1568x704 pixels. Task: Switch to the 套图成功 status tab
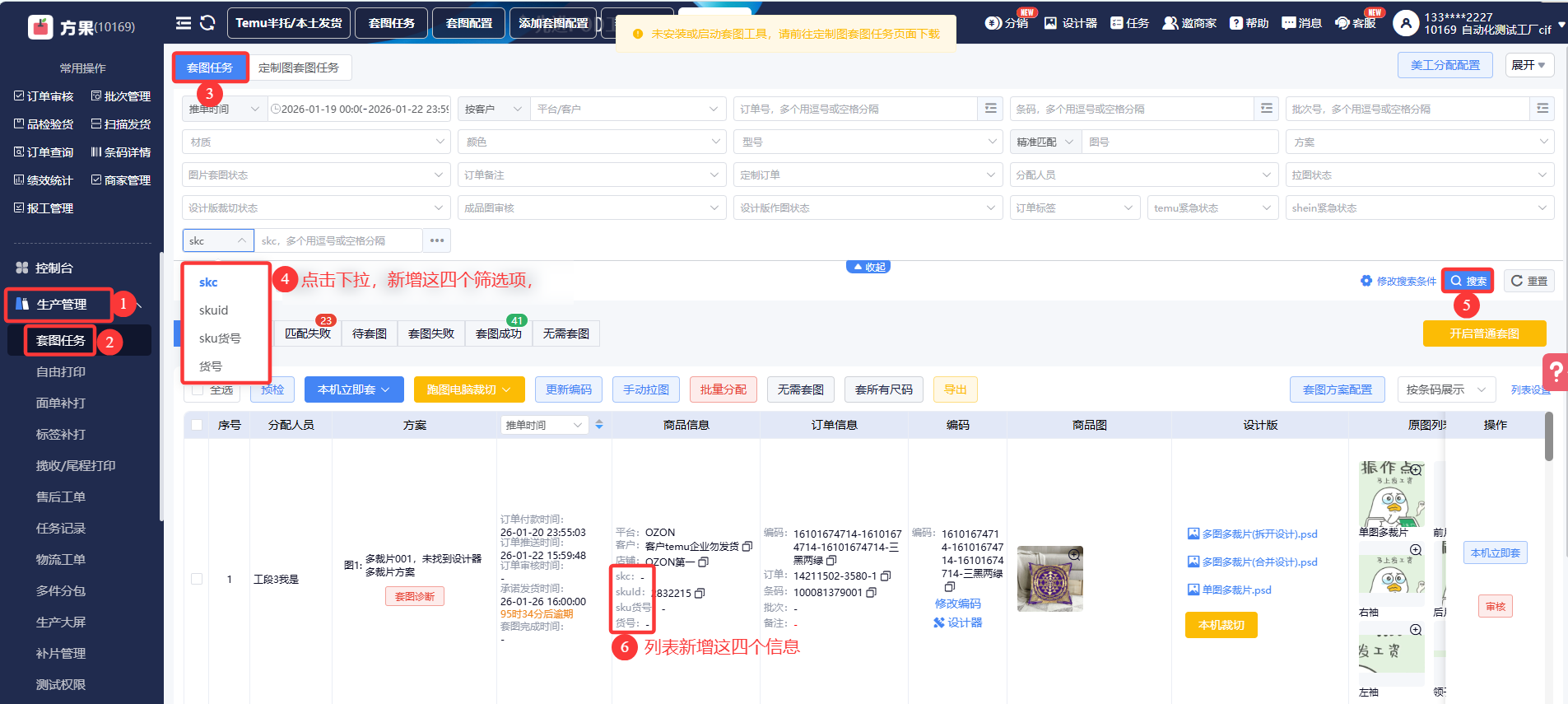click(499, 333)
